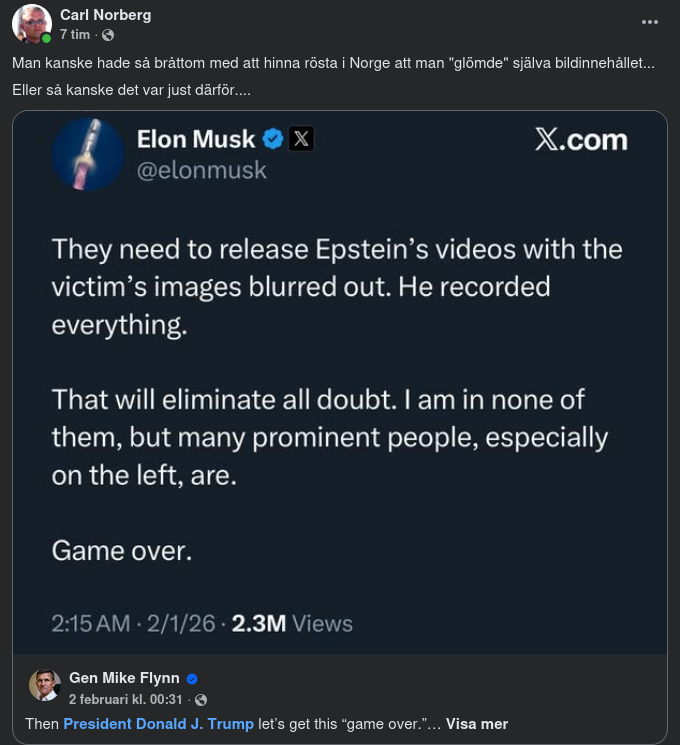Open the Gen Mike Flynn profile name link
The width and height of the screenshot is (680, 745).
pyautogui.click(x=124, y=678)
